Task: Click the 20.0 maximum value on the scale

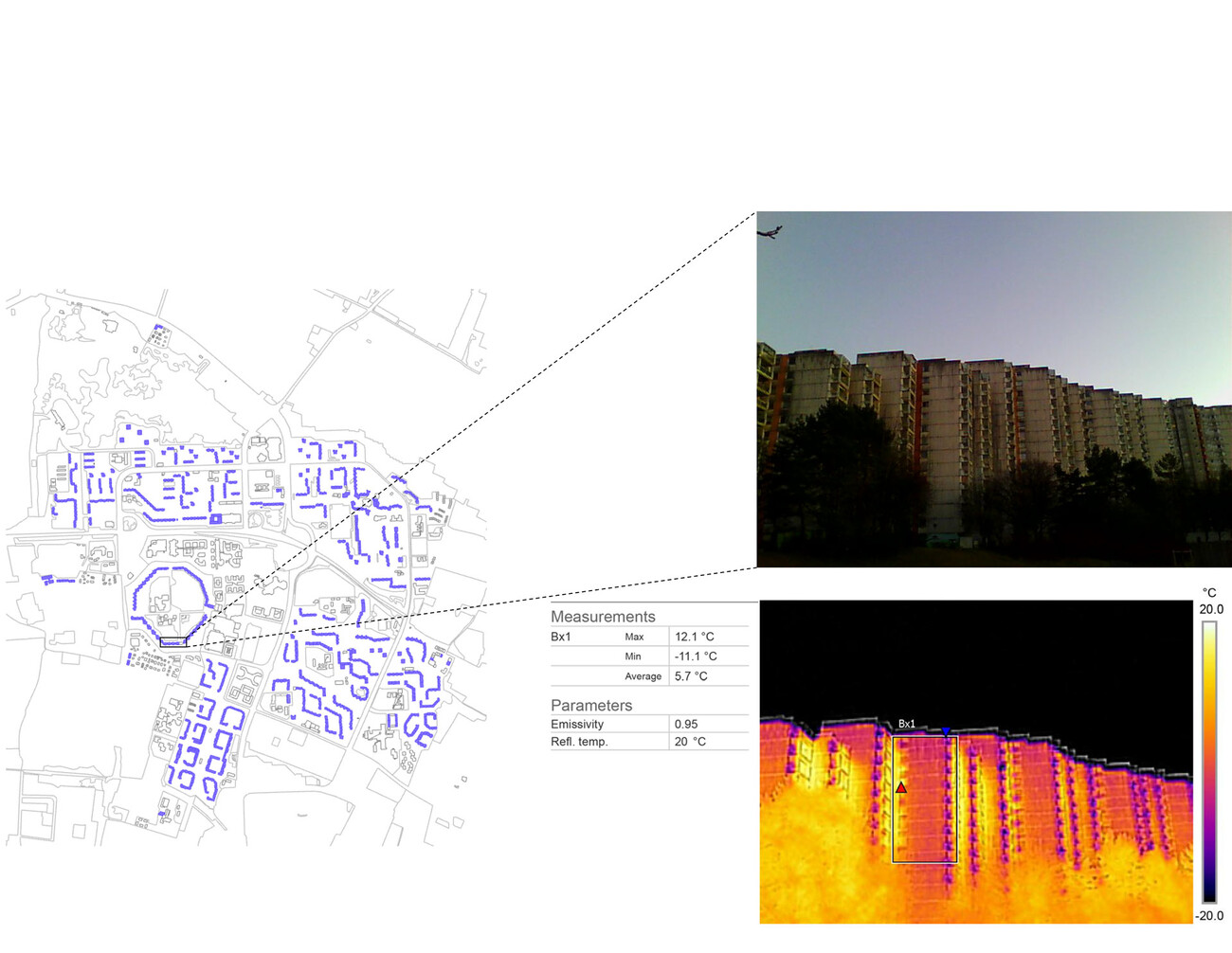Action: coord(1209,609)
